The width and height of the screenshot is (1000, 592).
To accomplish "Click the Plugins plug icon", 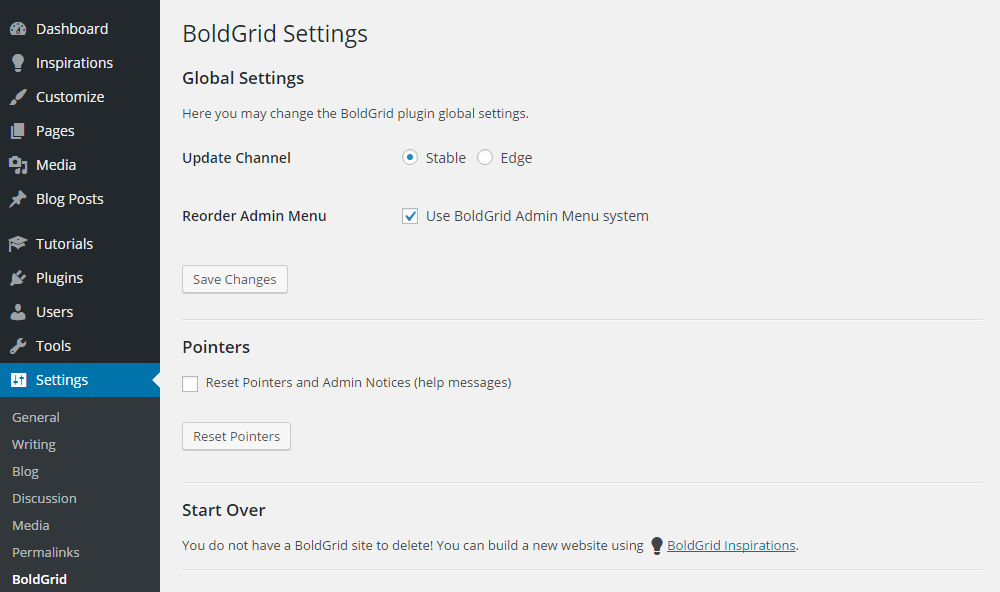I will click(18, 278).
